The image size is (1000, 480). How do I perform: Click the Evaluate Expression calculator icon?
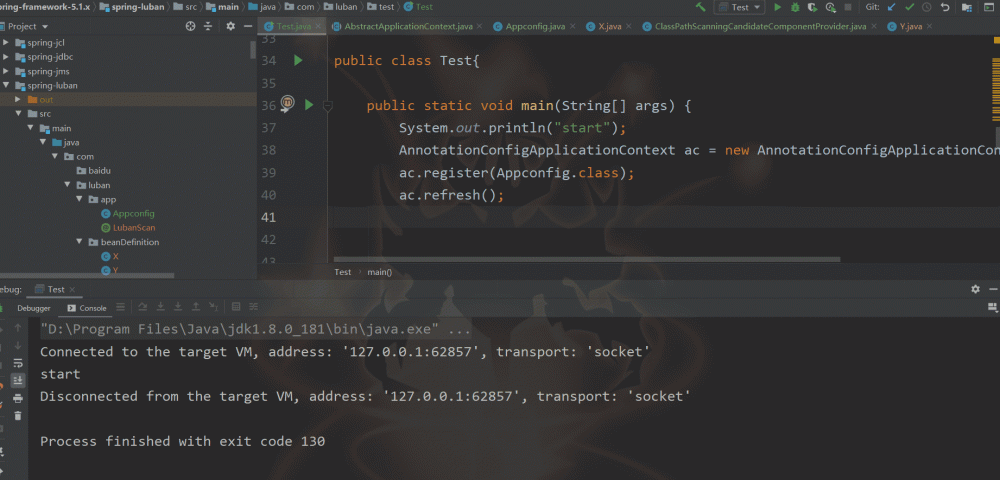click(235, 307)
